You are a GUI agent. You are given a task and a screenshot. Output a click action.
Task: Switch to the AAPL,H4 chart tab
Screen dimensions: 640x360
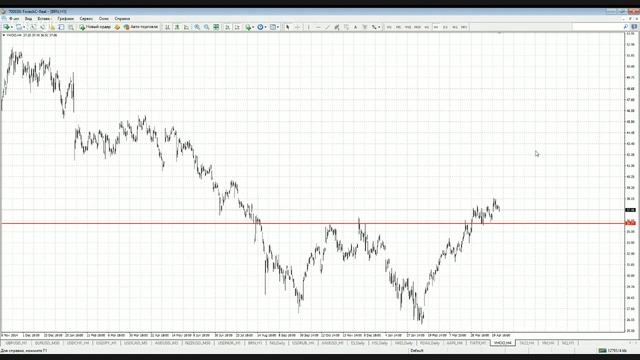tap(454, 343)
